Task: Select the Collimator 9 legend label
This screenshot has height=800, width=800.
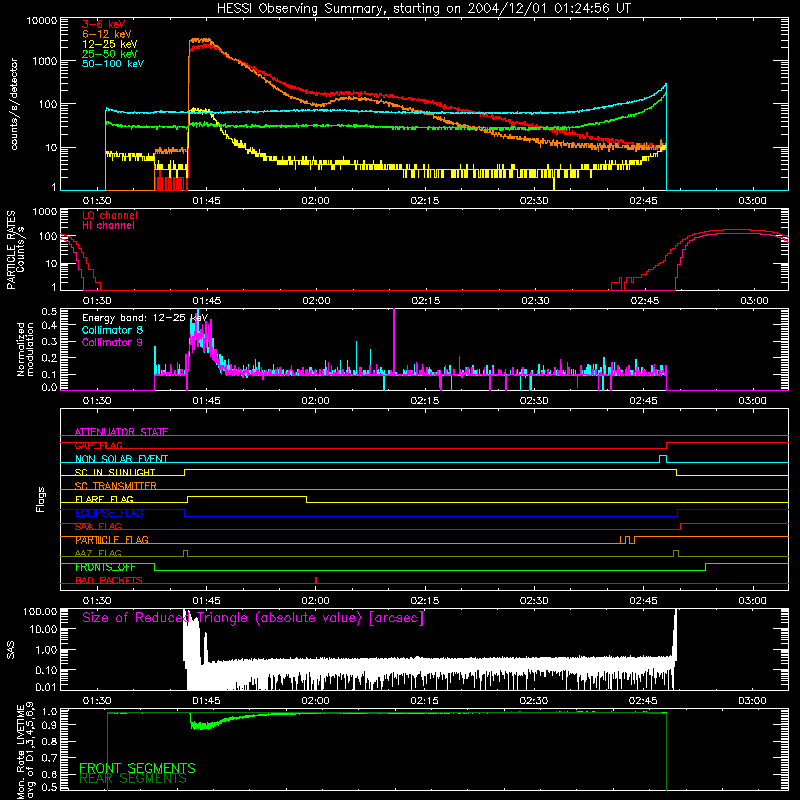Action: pos(112,342)
